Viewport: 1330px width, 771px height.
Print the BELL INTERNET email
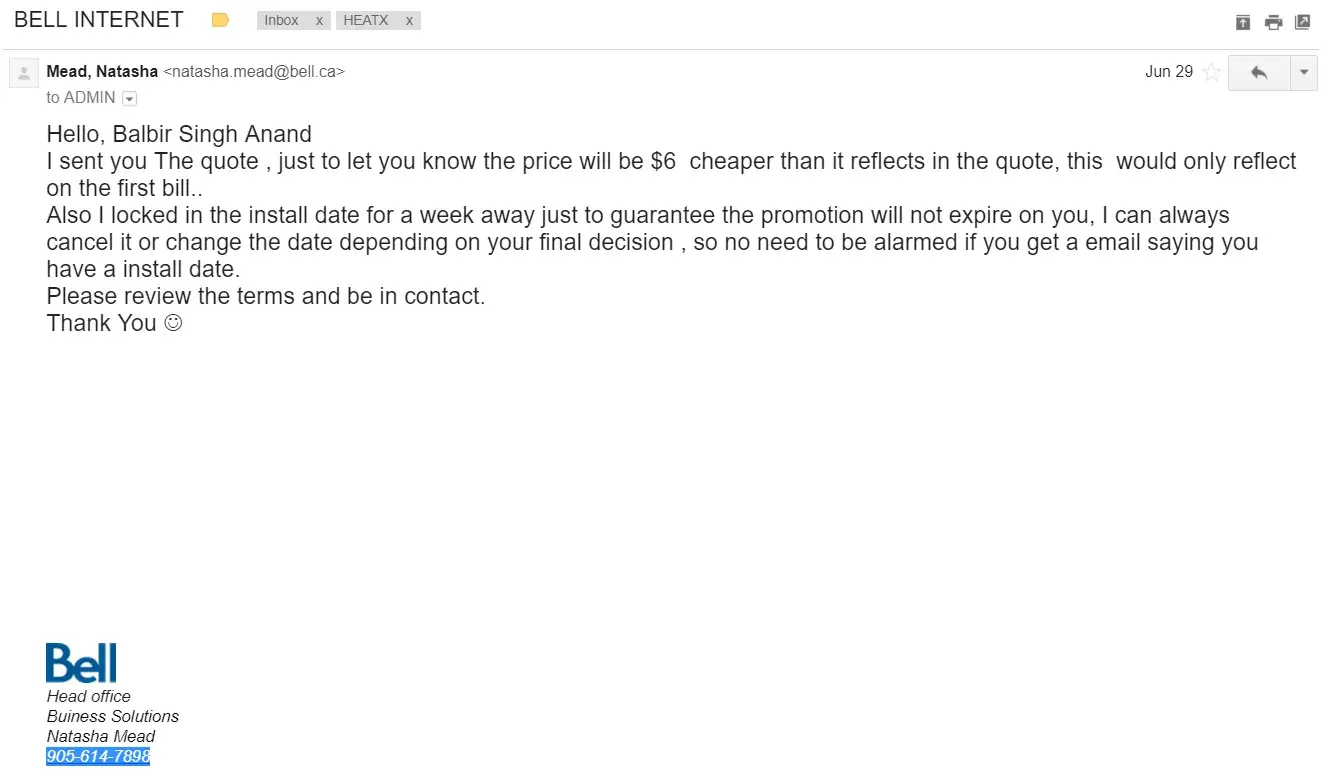click(1273, 22)
